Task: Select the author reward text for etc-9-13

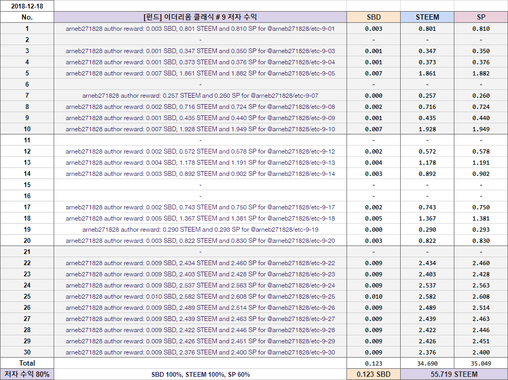Action: [x=200, y=163]
